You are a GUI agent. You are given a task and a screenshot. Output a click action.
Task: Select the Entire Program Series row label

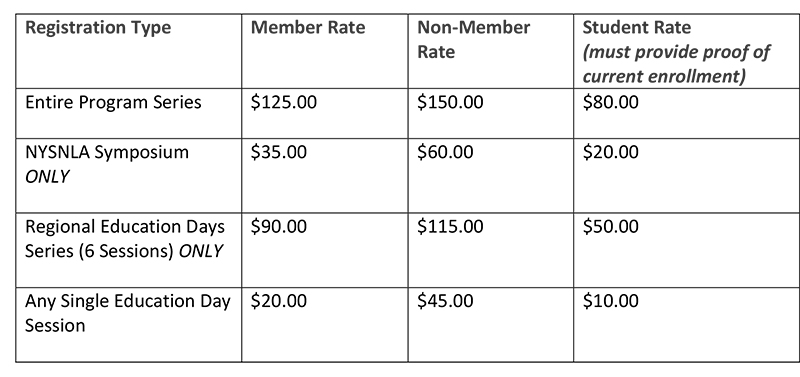(113, 103)
